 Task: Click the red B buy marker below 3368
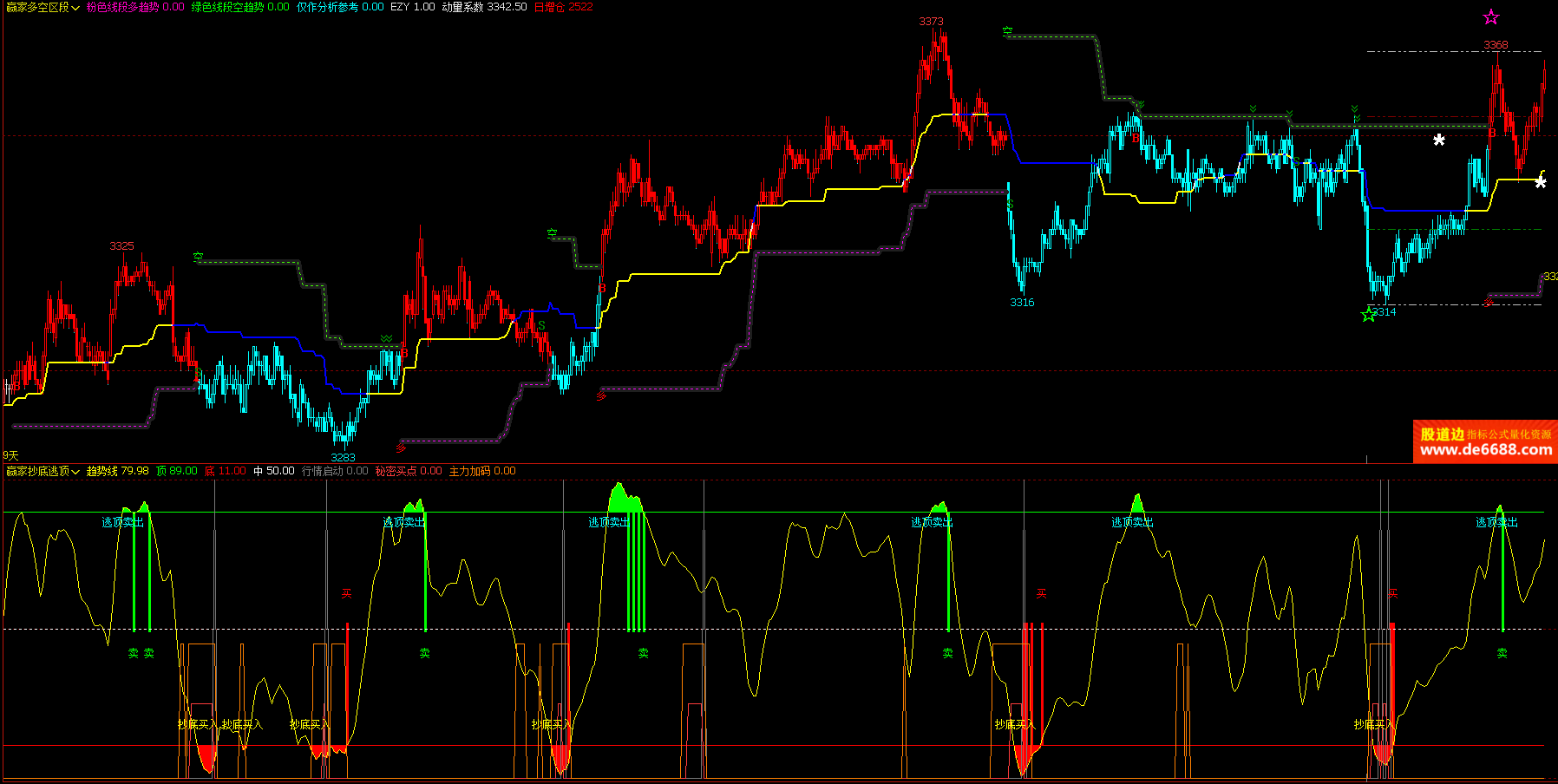click(1491, 133)
